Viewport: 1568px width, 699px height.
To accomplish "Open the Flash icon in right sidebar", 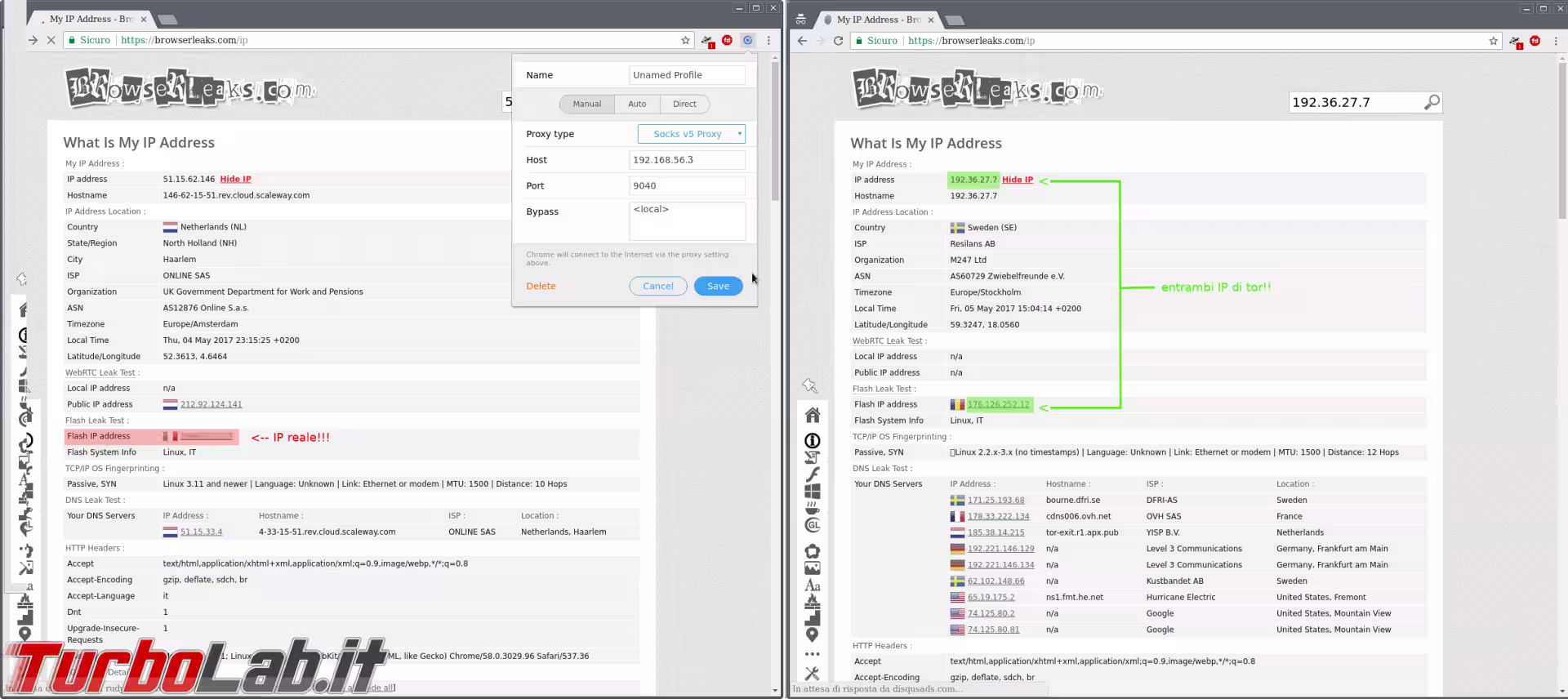I will click(x=812, y=474).
